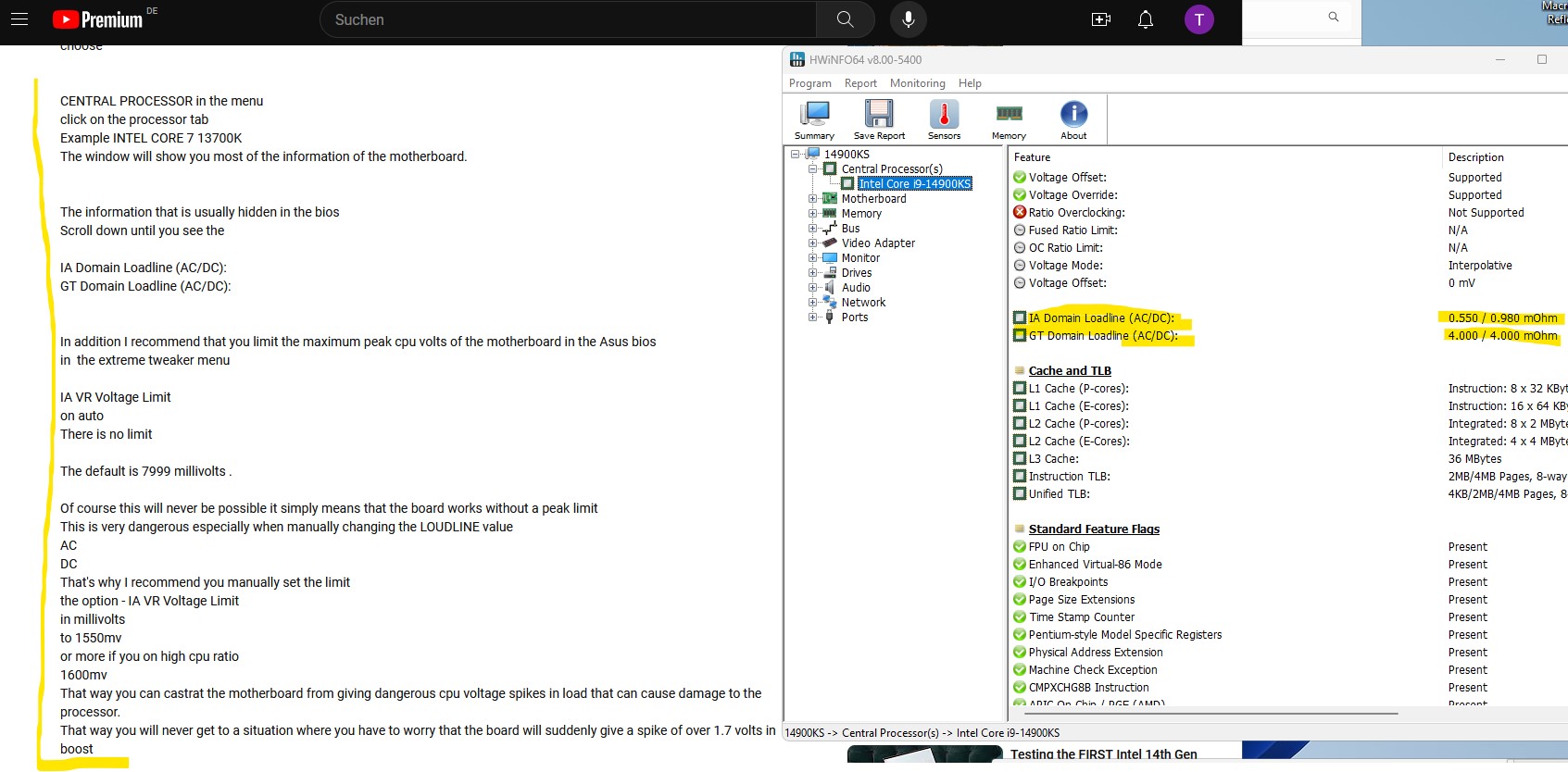Open the video titled Testing the FIRST Intel 14th Gen
This screenshot has width=1568, height=772.
pos(1104,754)
